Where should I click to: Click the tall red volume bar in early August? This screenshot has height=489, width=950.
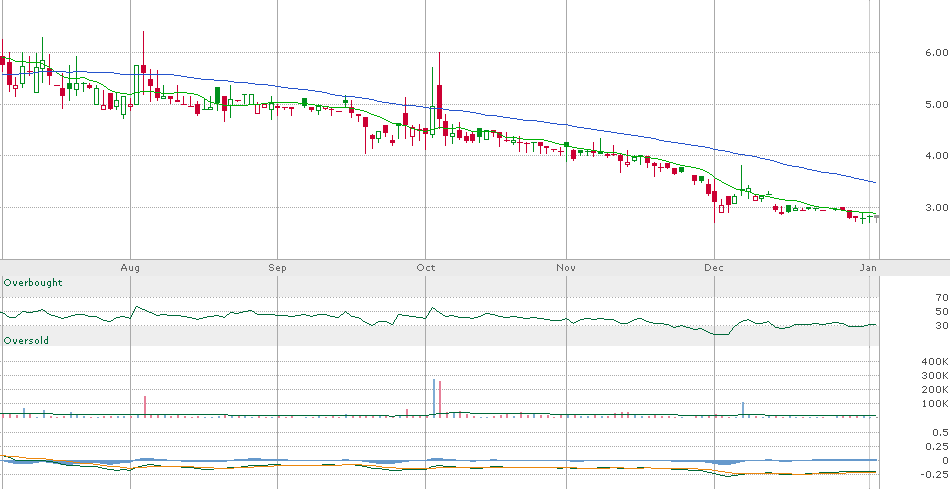click(145, 407)
